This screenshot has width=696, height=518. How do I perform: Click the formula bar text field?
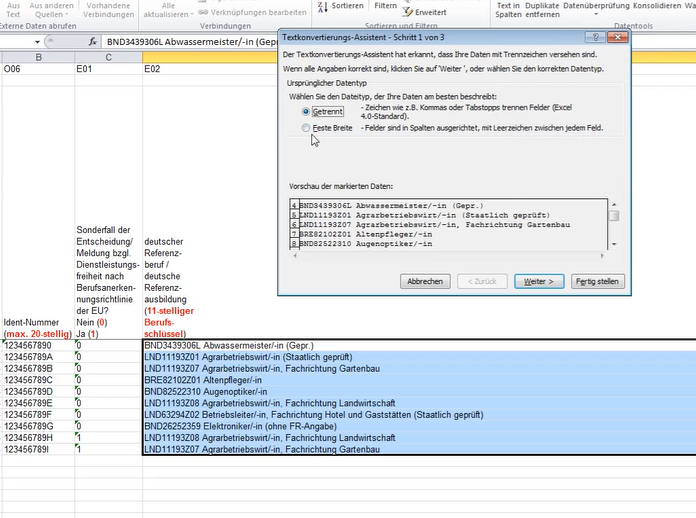(x=190, y=43)
